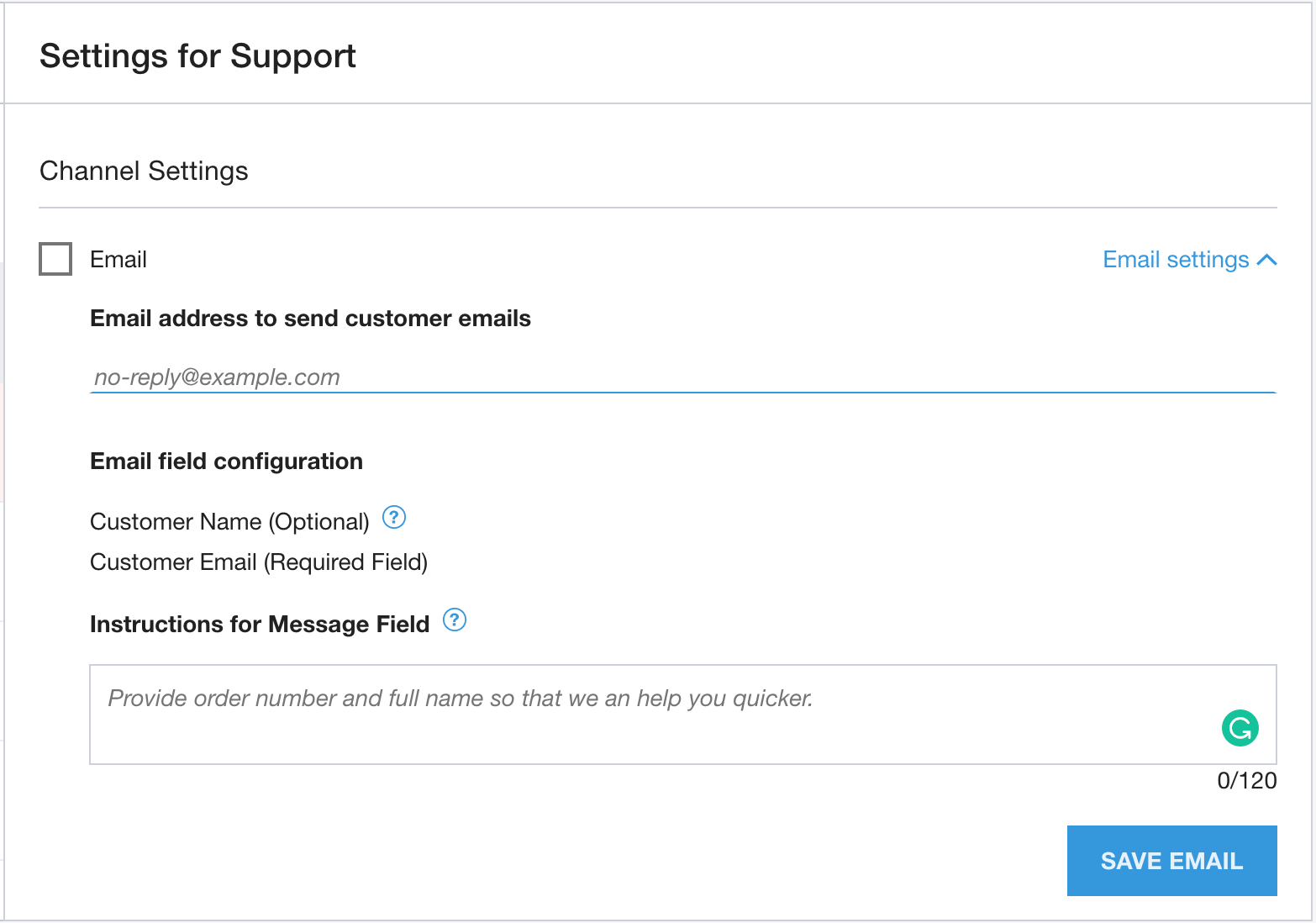Collapse email settings with the chevron arrow

pyautogui.click(x=1267, y=261)
